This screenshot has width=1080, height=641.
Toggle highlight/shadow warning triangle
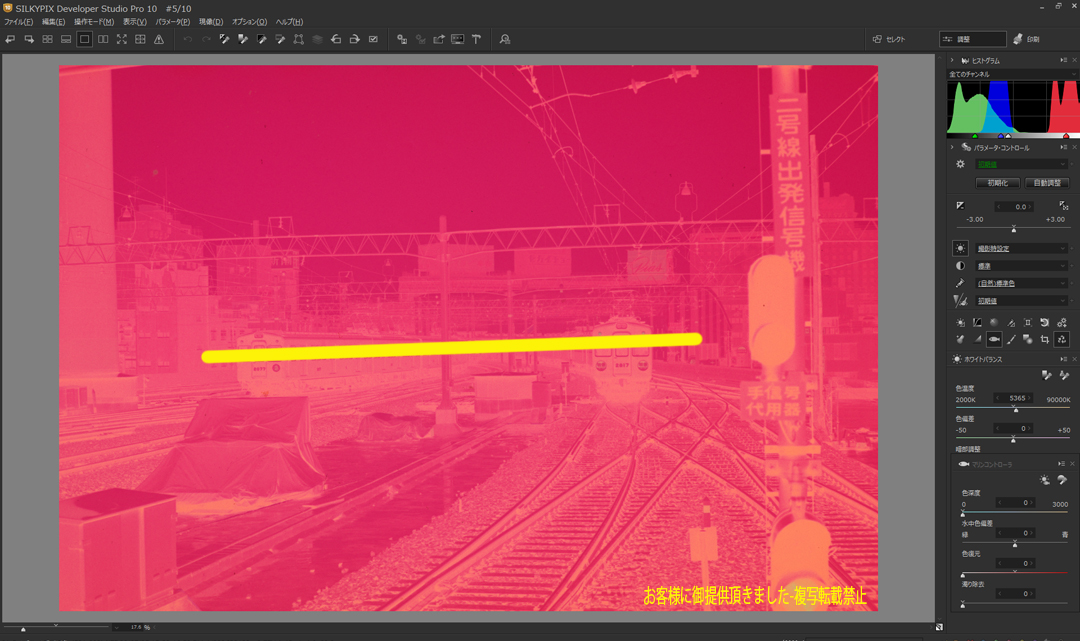pos(159,39)
